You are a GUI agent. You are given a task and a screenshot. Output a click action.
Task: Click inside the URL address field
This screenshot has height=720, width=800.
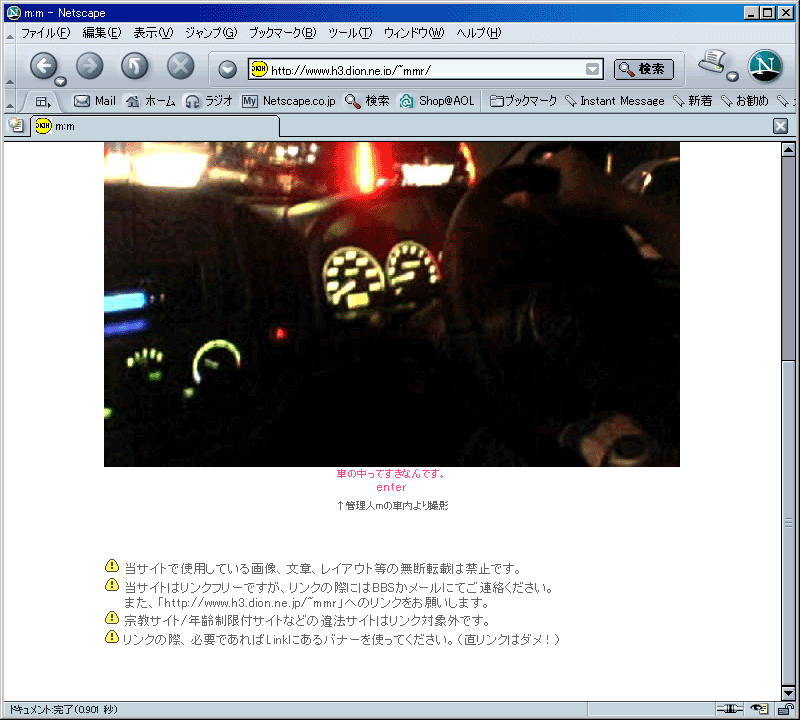[426, 69]
